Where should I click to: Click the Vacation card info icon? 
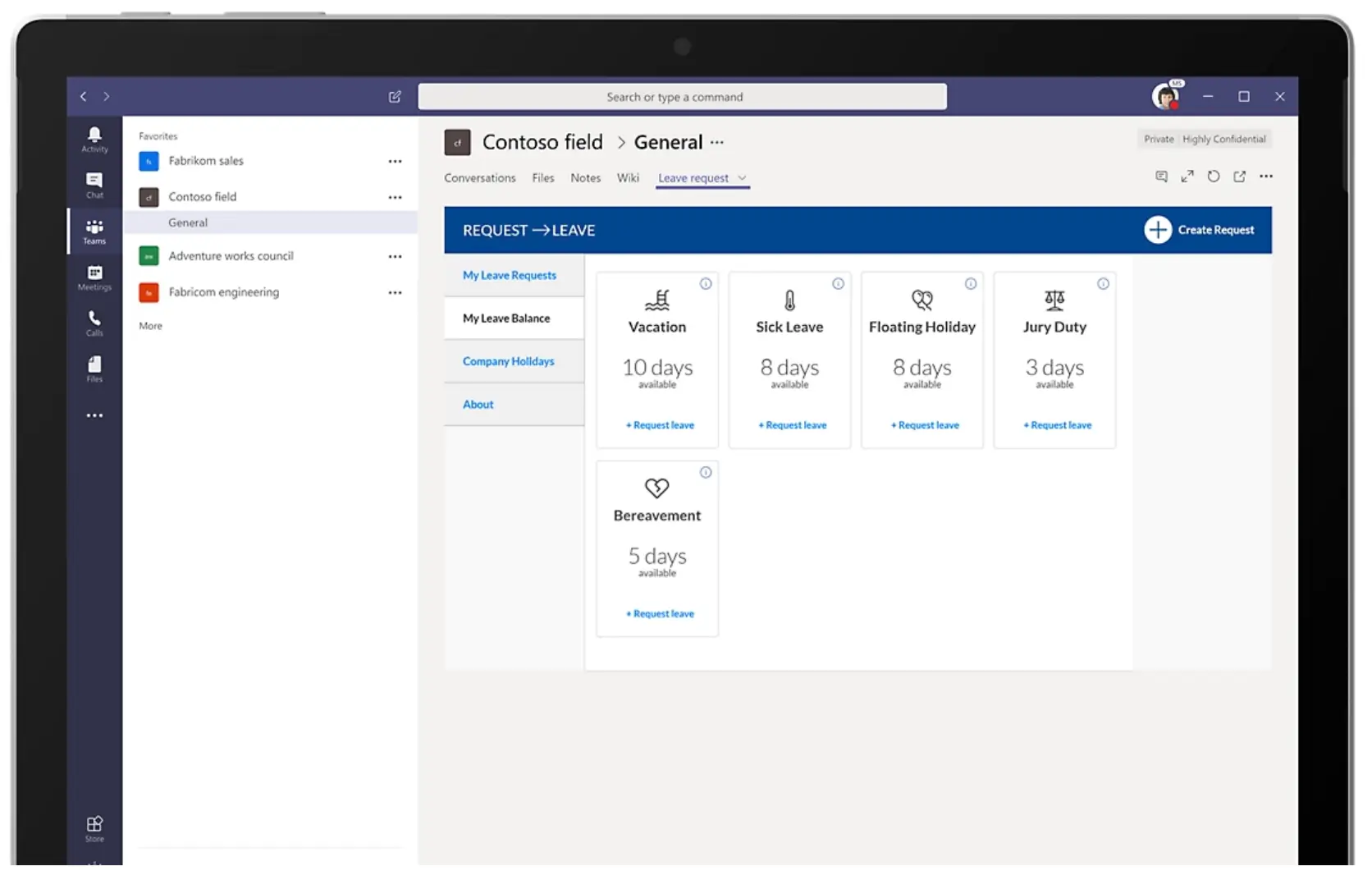point(706,283)
